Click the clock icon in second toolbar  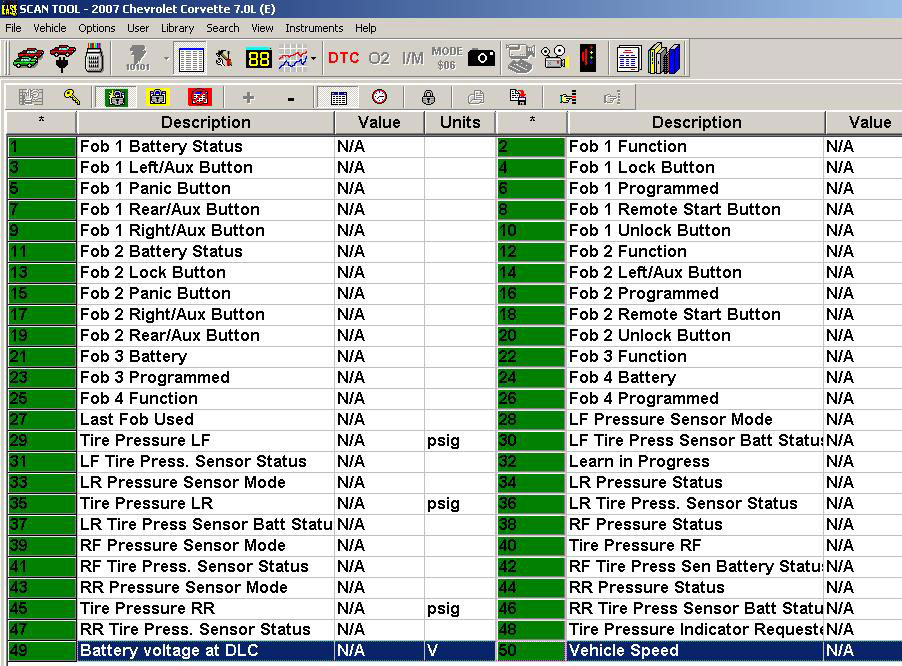point(380,97)
